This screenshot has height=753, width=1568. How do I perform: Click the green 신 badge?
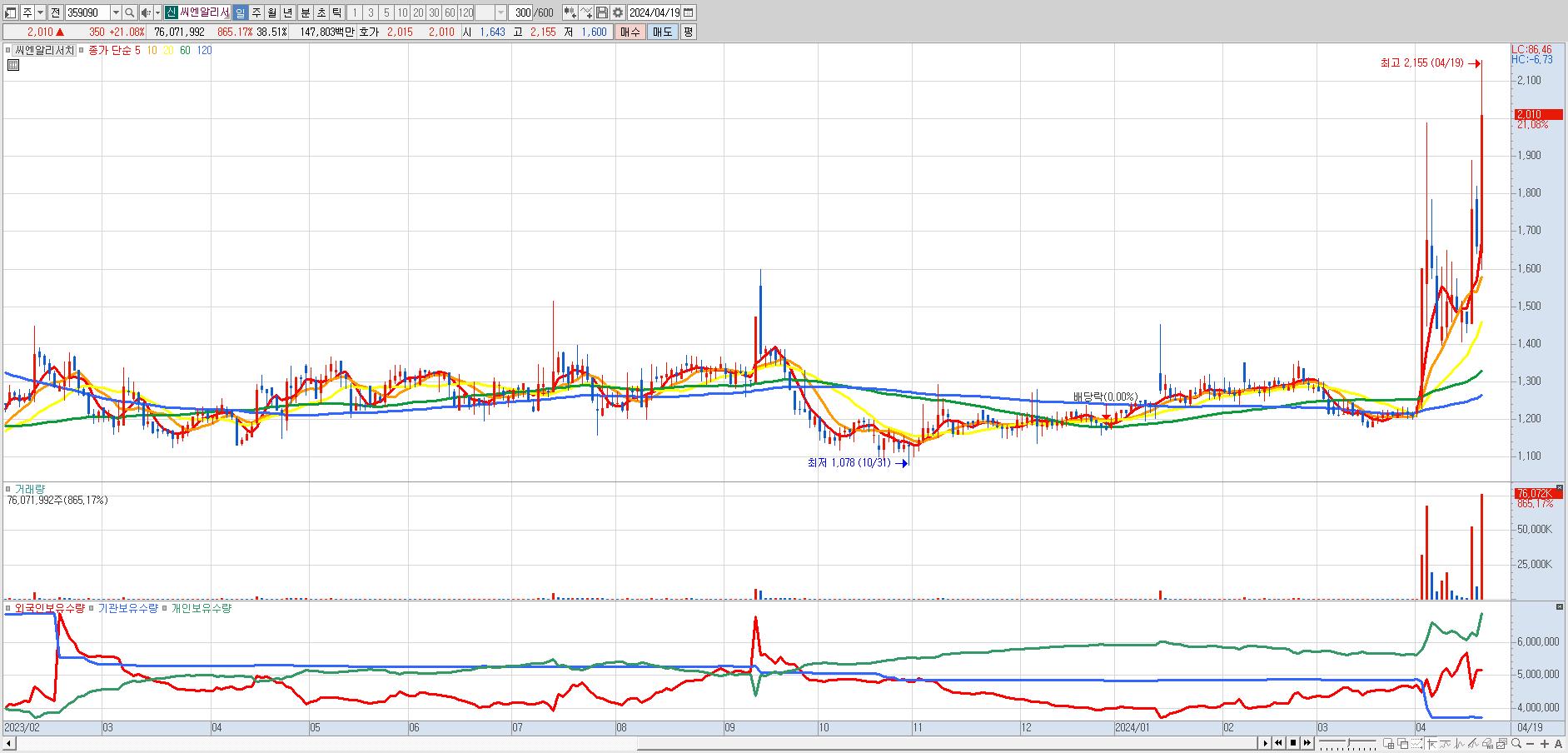click(171, 12)
